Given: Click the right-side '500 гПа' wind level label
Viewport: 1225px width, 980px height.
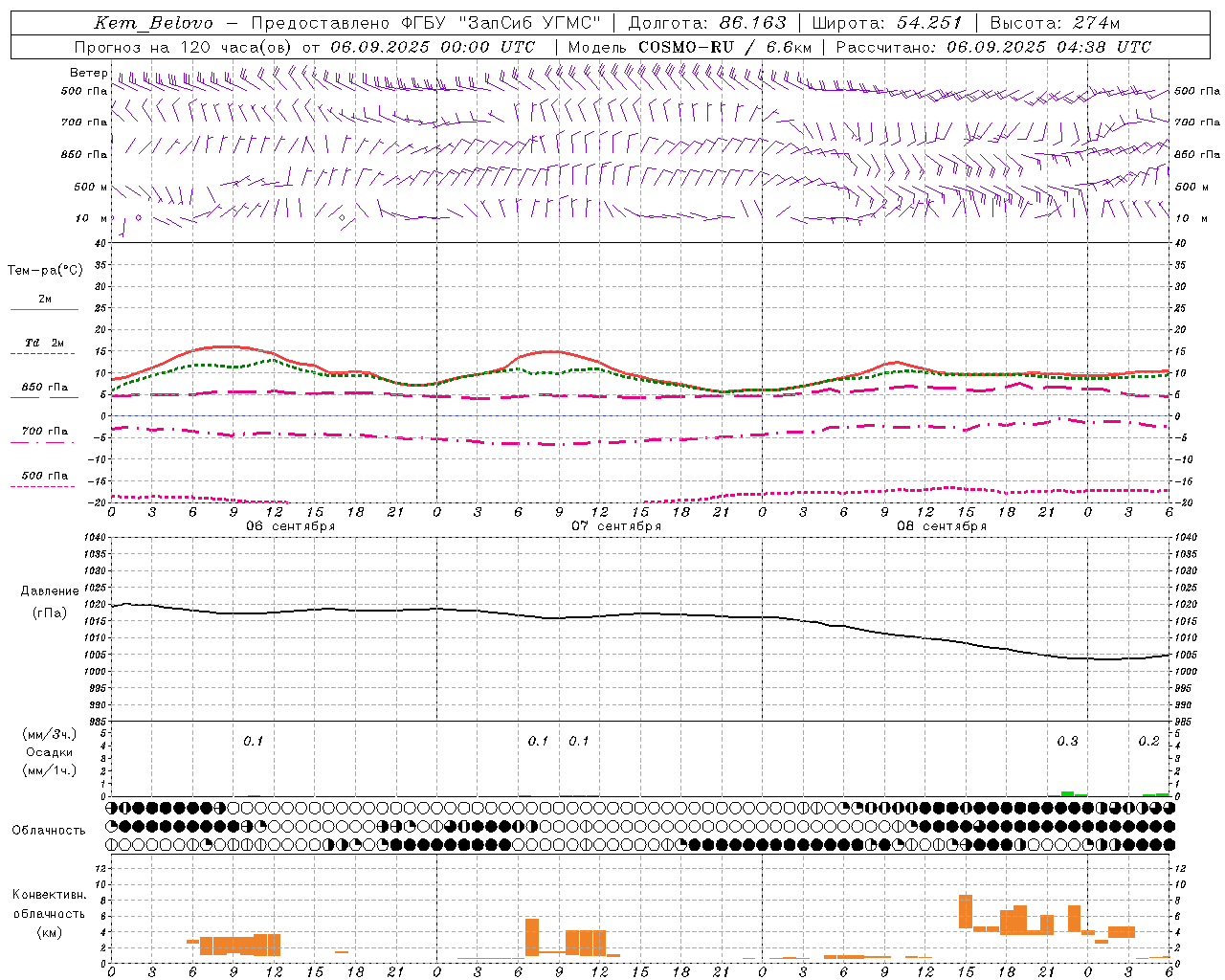Looking at the screenshot, I should coord(1197,91).
